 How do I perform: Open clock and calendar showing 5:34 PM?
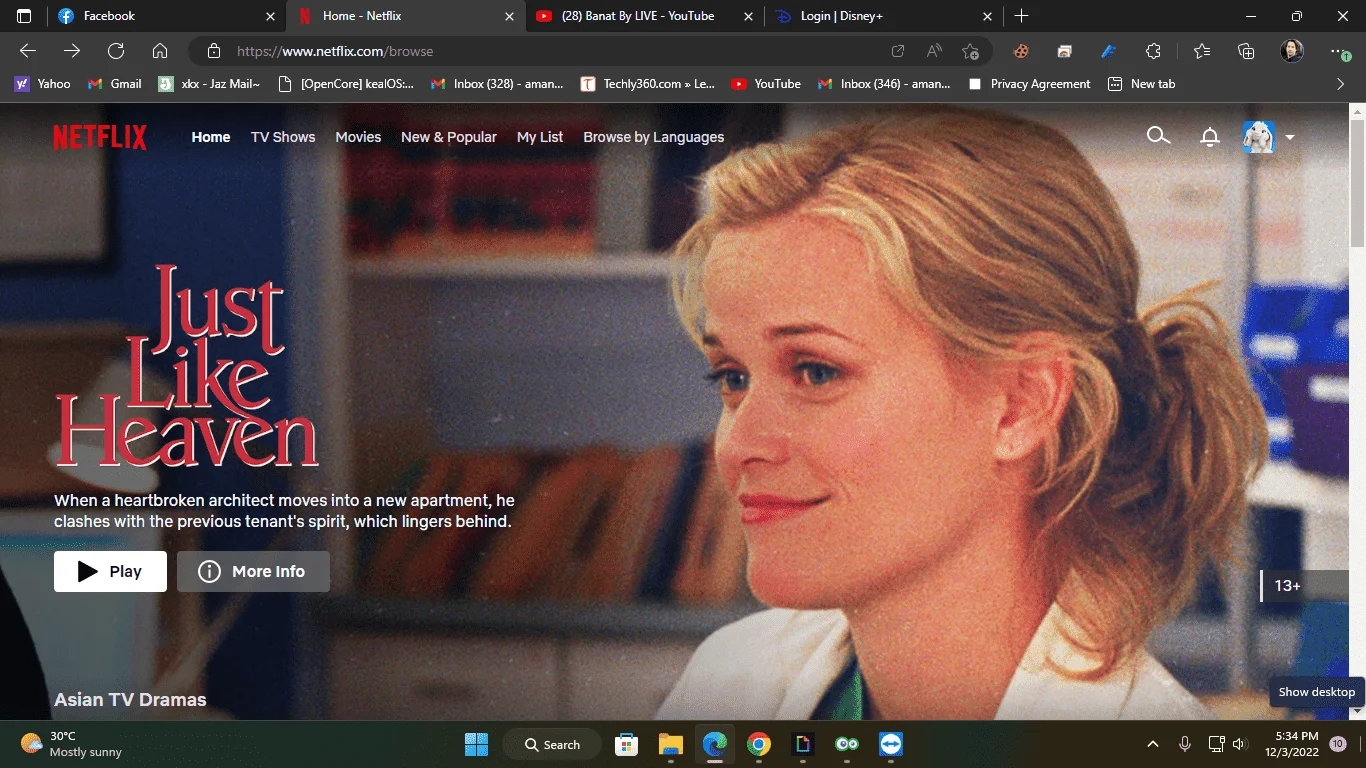click(1294, 744)
